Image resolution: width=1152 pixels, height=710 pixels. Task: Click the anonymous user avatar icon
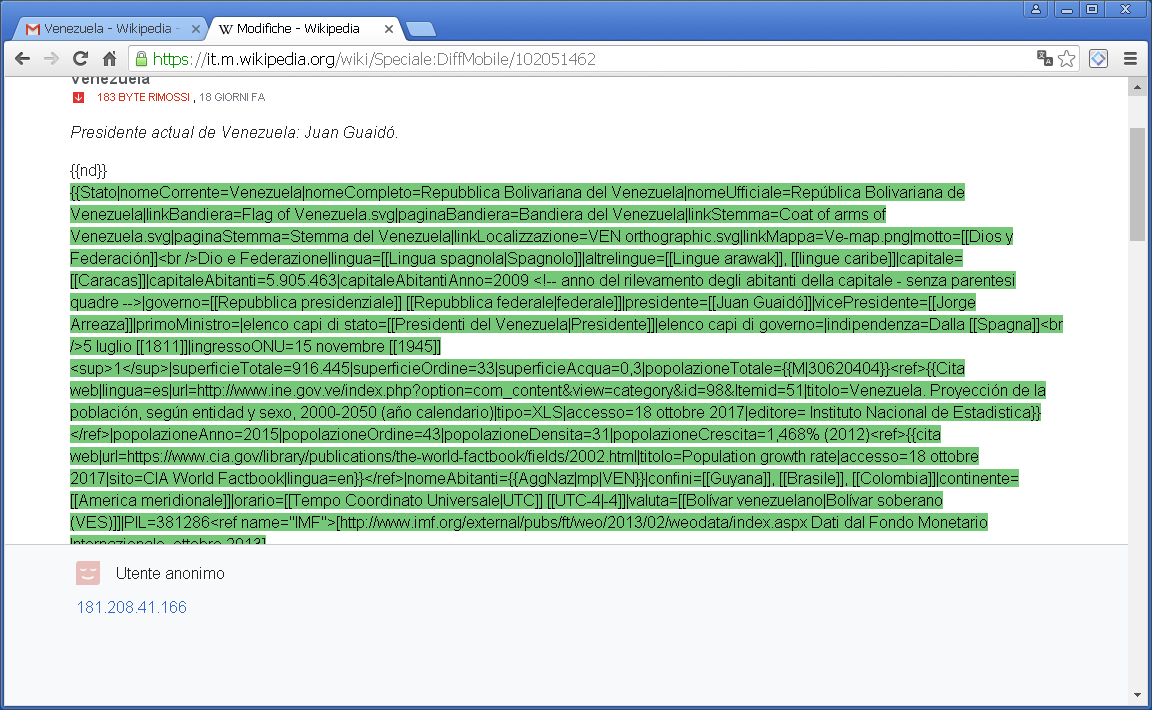click(x=88, y=573)
